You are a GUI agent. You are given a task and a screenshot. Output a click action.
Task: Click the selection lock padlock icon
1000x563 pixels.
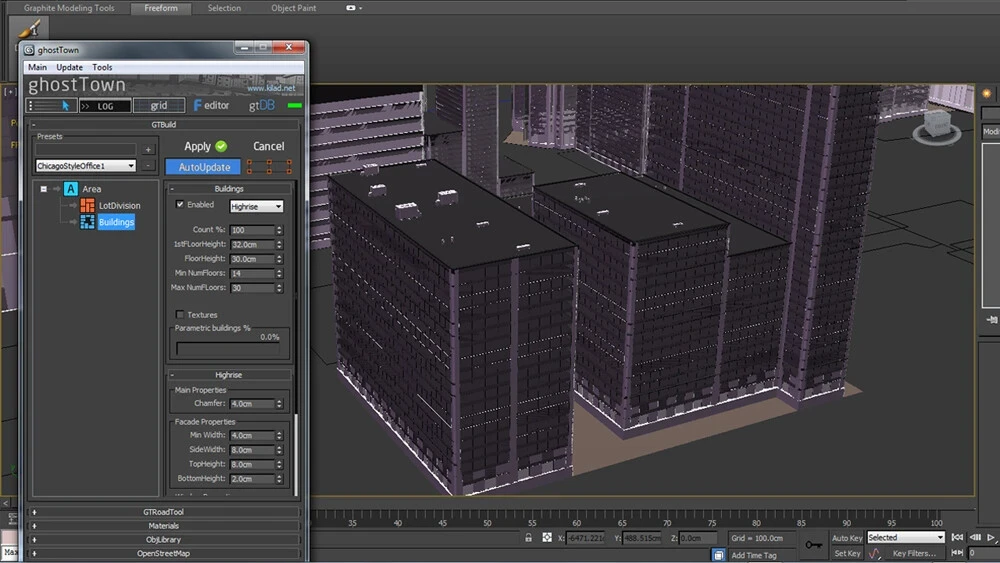point(528,538)
